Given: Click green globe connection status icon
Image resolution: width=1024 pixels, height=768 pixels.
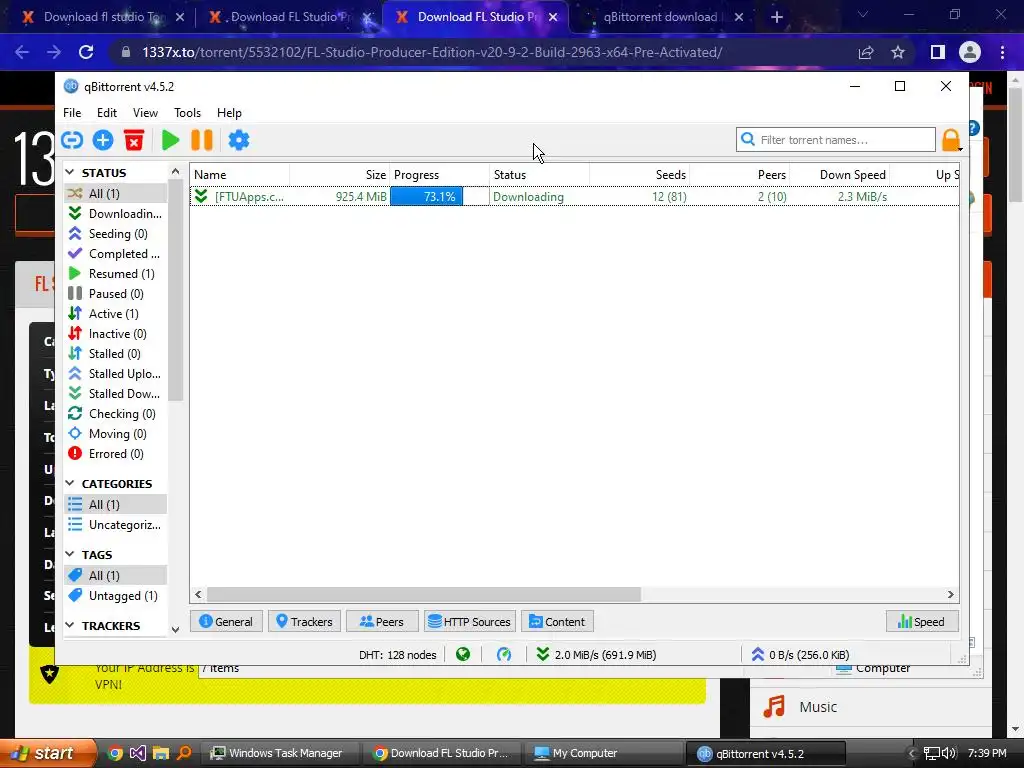Looking at the screenshot, I should click(x=463, y=654).
